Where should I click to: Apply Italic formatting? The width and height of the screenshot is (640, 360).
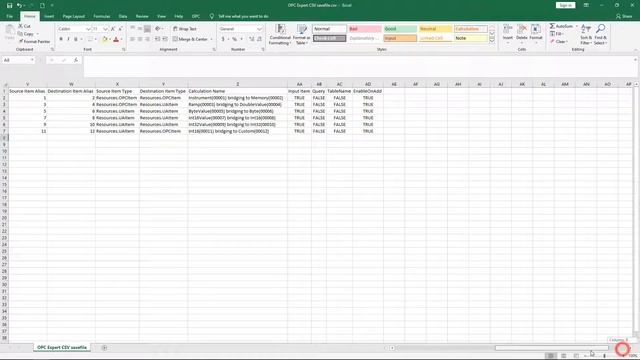pos(68,39)
